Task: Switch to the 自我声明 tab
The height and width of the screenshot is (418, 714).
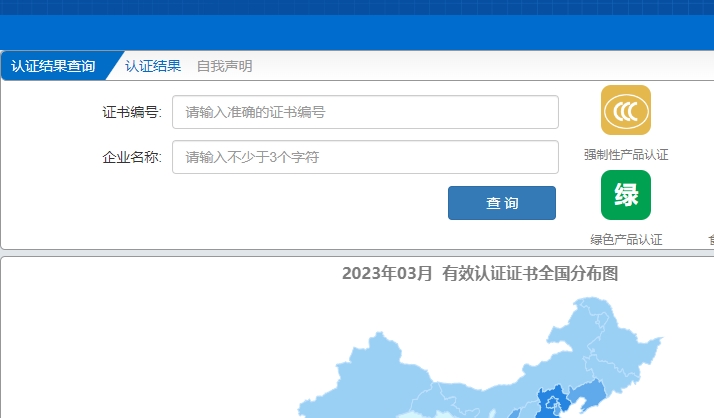Action: click(x=224, y=66)
